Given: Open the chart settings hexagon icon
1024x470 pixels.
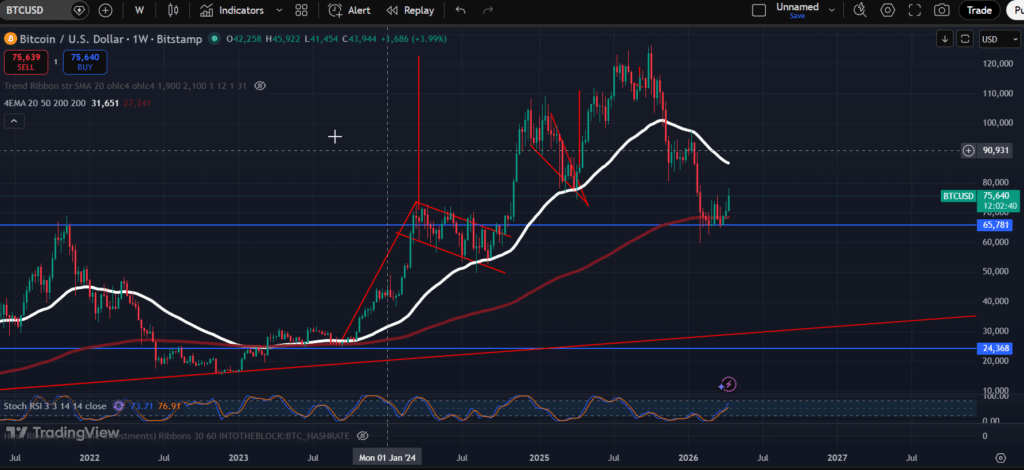Looking at the screenshot, I should 887,10.
